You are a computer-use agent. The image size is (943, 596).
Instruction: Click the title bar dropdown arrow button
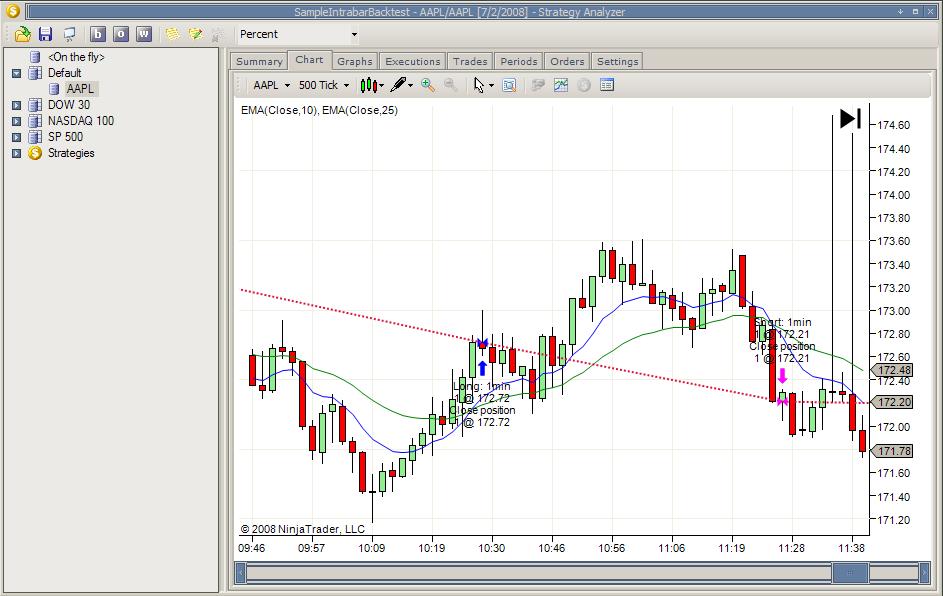pyautogui.click(x=900, y=11)
